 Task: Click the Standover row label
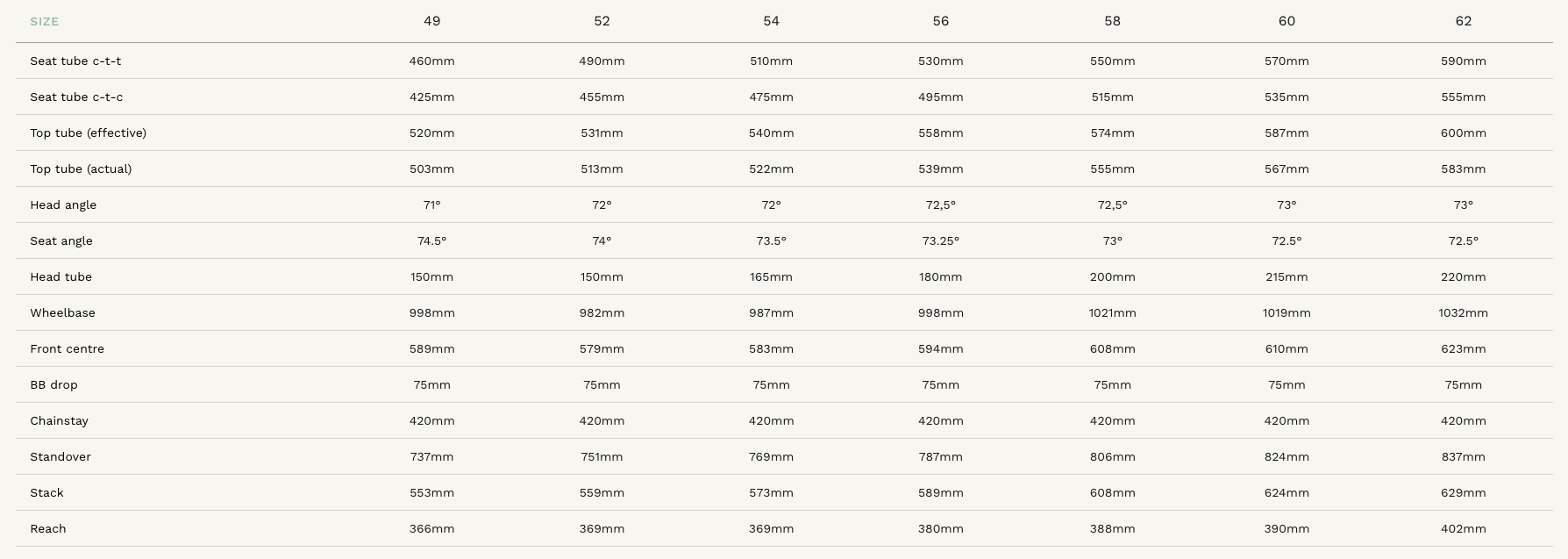click(61, 456)
